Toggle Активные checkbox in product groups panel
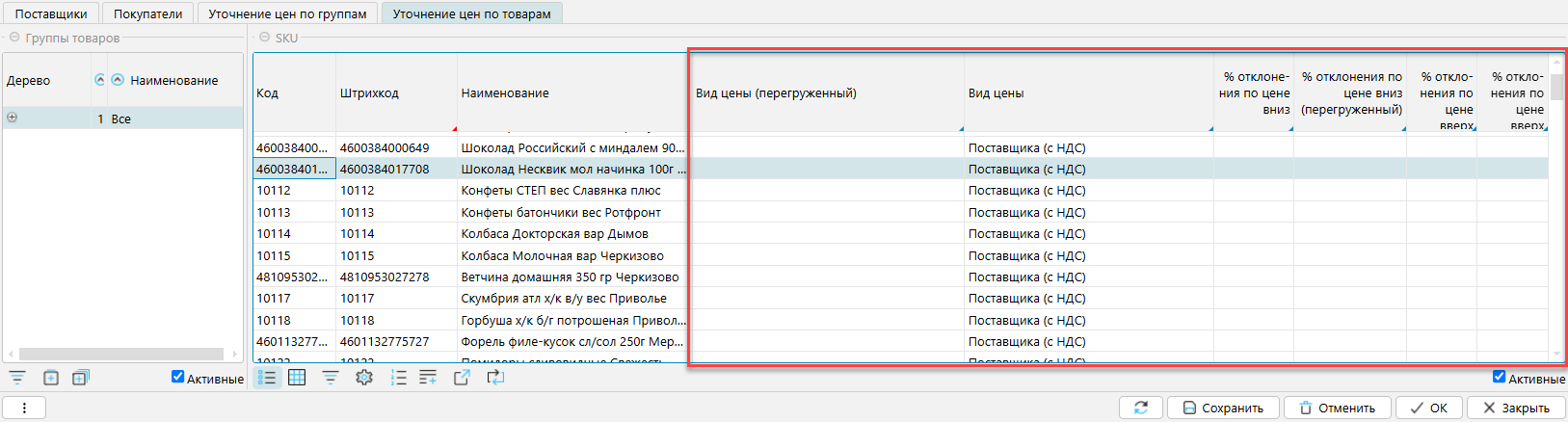Image resolution: width=1568 pixels, height=422 pixels. tap(177, 377)
